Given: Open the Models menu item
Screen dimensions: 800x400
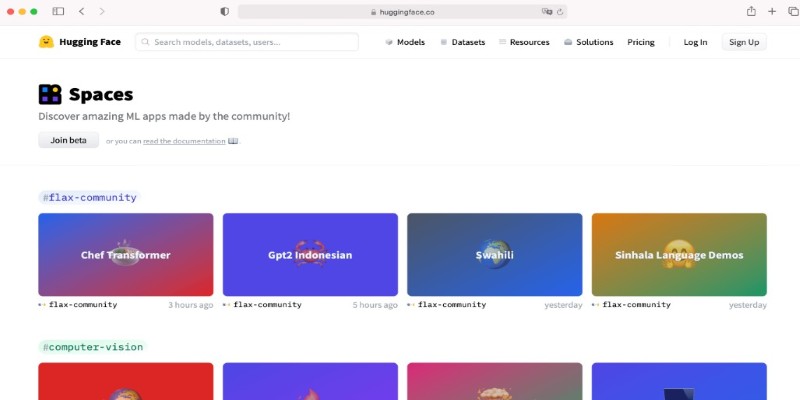Looking at the screenshot, I should (405, 42).
